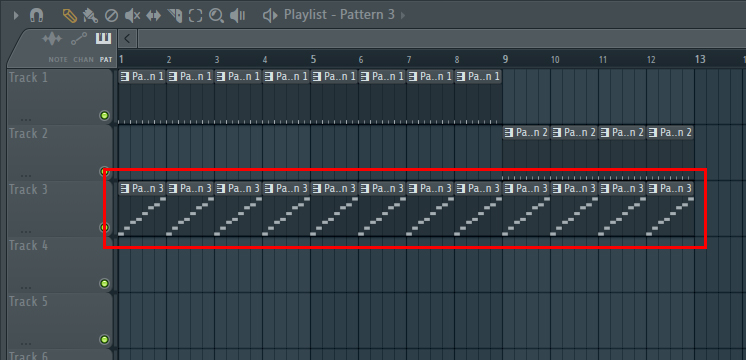The width and height of the screenshot is (746, 360).
Task: Click the back chevron beside the scrollbar
Action: pos(127,39)
